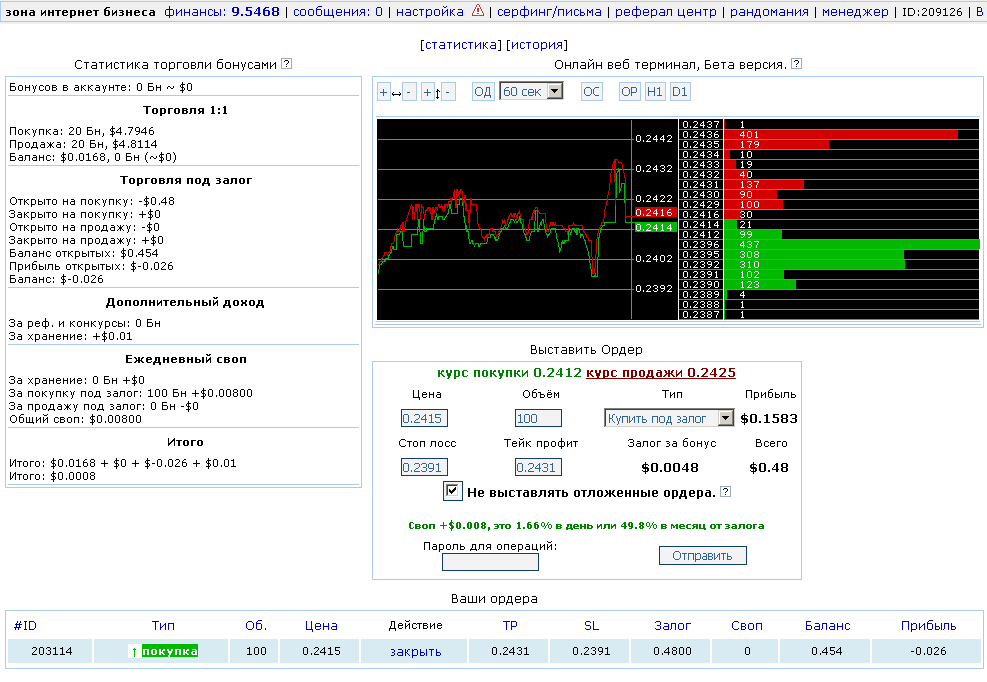The image size is (987, 682).
Task: Click red order book bar at 0.2436
Action: 841,134
